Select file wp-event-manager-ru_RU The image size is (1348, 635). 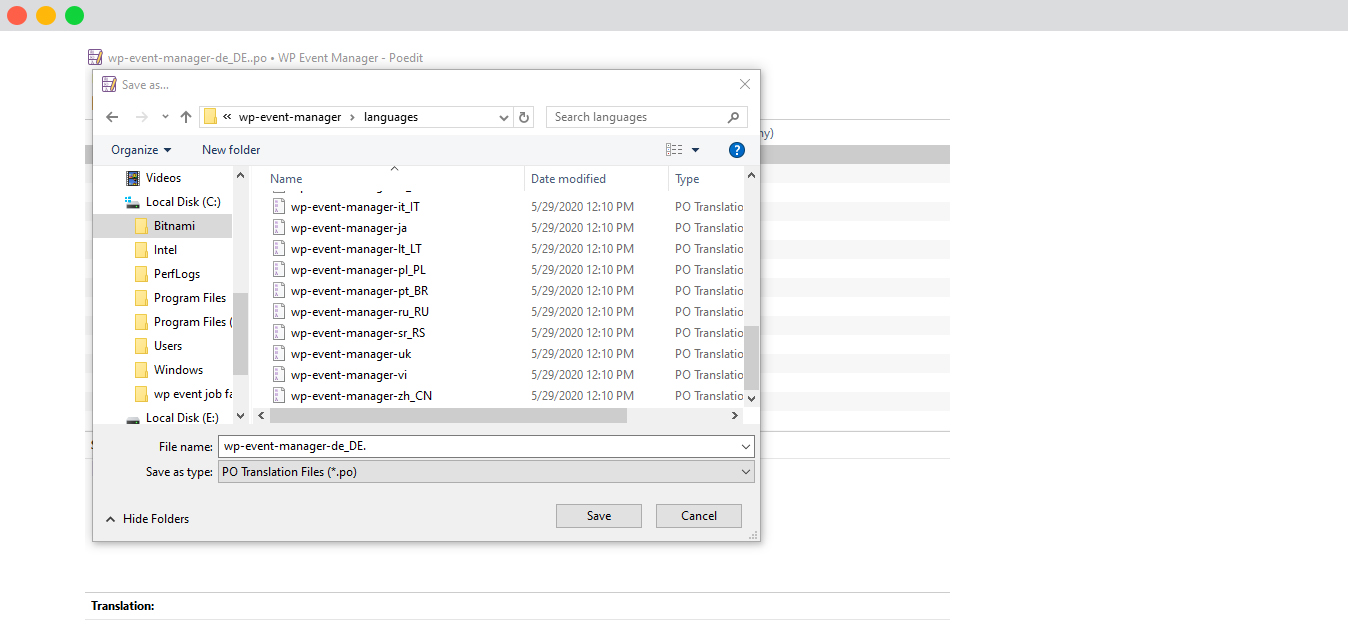pos(360,312)
